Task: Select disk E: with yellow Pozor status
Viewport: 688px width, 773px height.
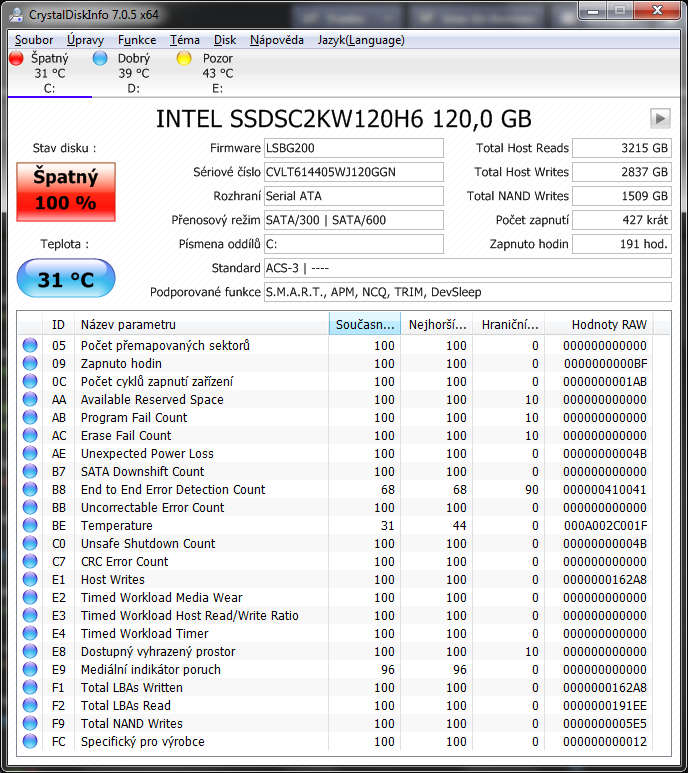Action: [x=217, y=73]
